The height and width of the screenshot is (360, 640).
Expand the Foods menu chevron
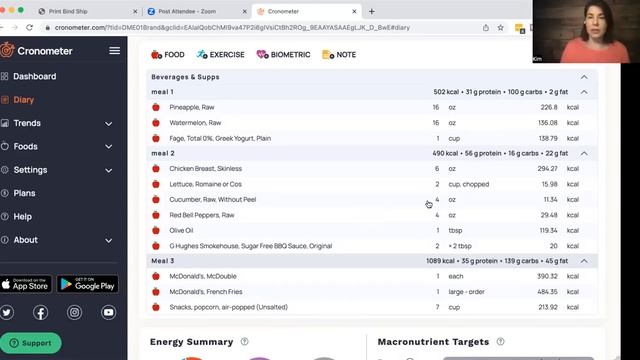click(x=109, y=147)
